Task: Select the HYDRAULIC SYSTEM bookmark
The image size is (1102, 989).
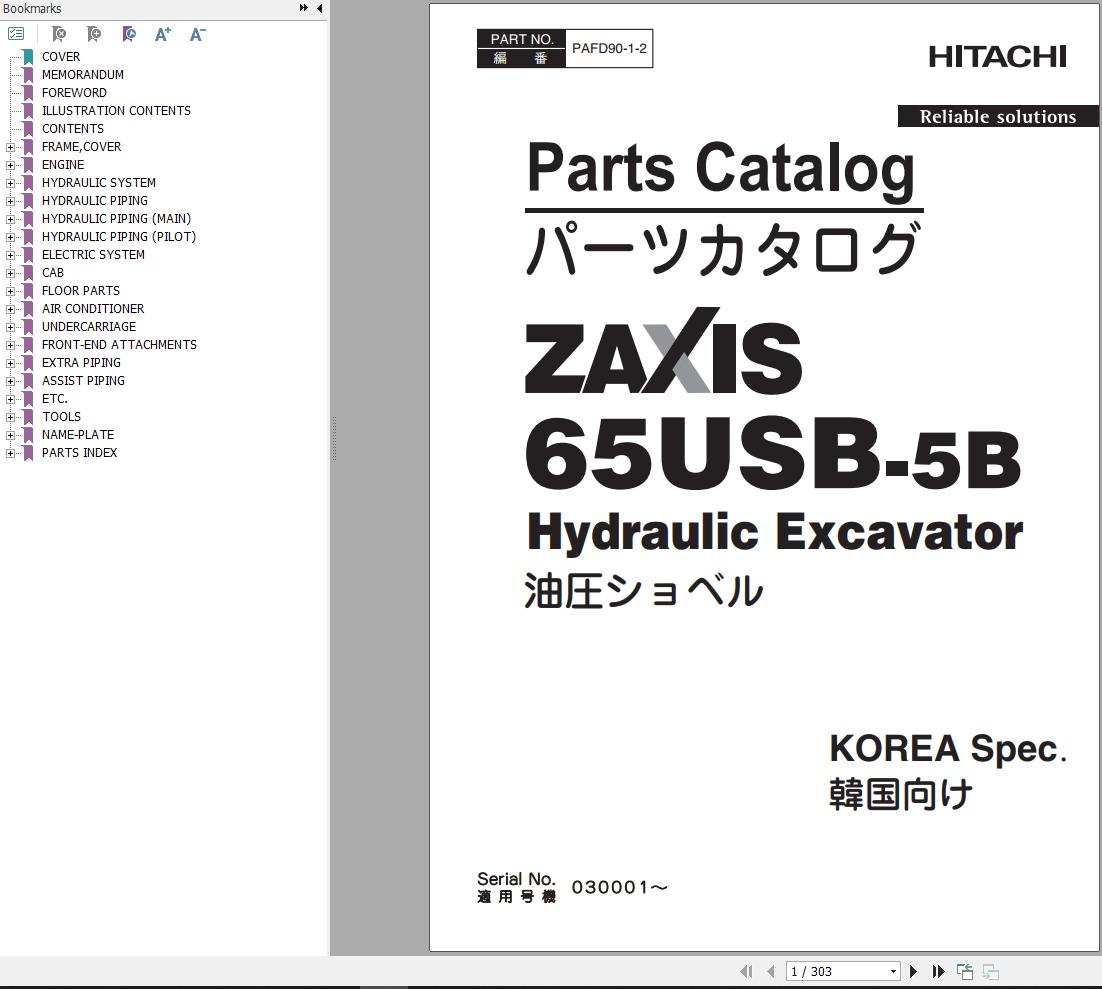Action: coord(98,183)
